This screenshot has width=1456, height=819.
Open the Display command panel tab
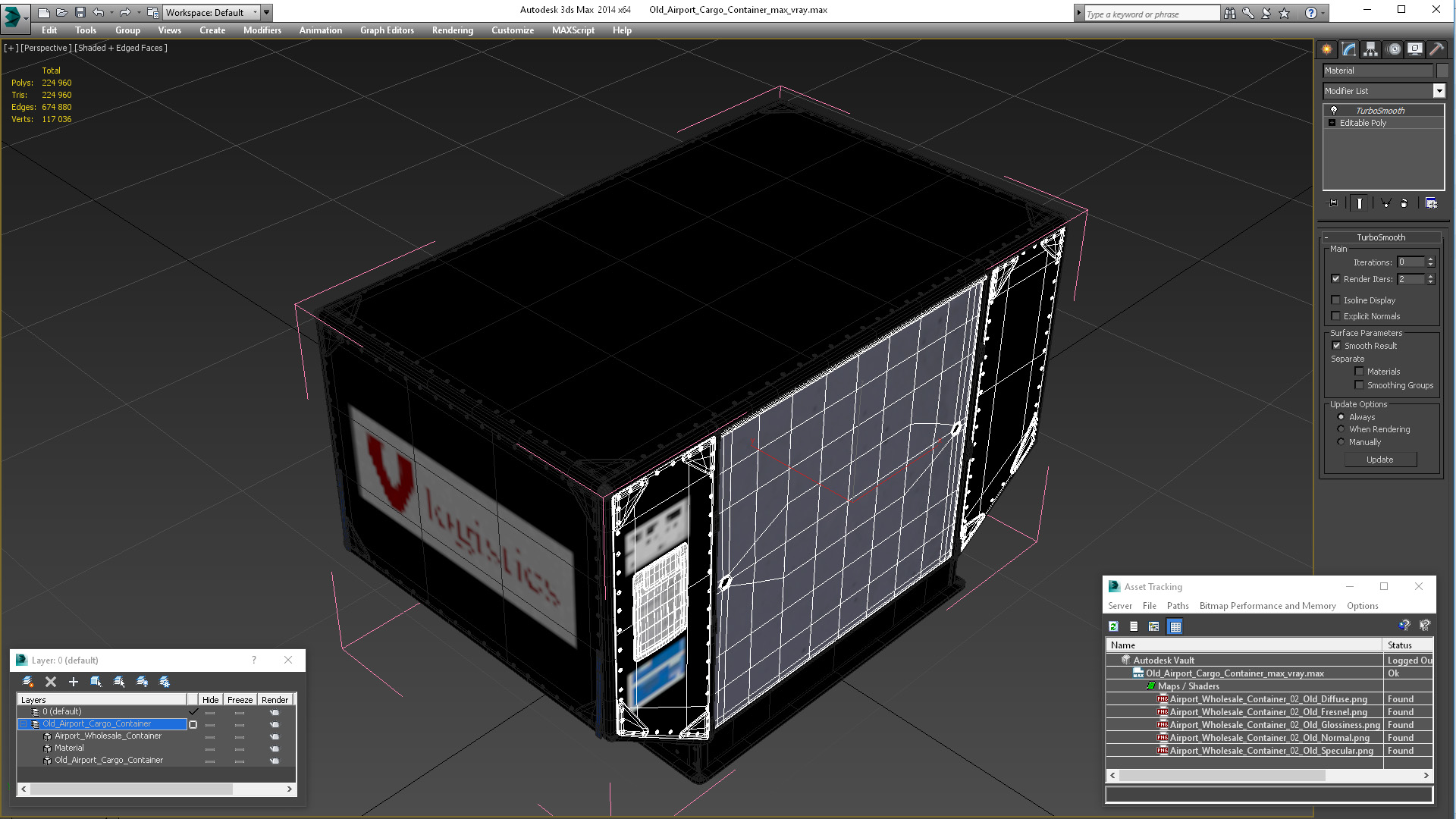[x=1415, y=49]
